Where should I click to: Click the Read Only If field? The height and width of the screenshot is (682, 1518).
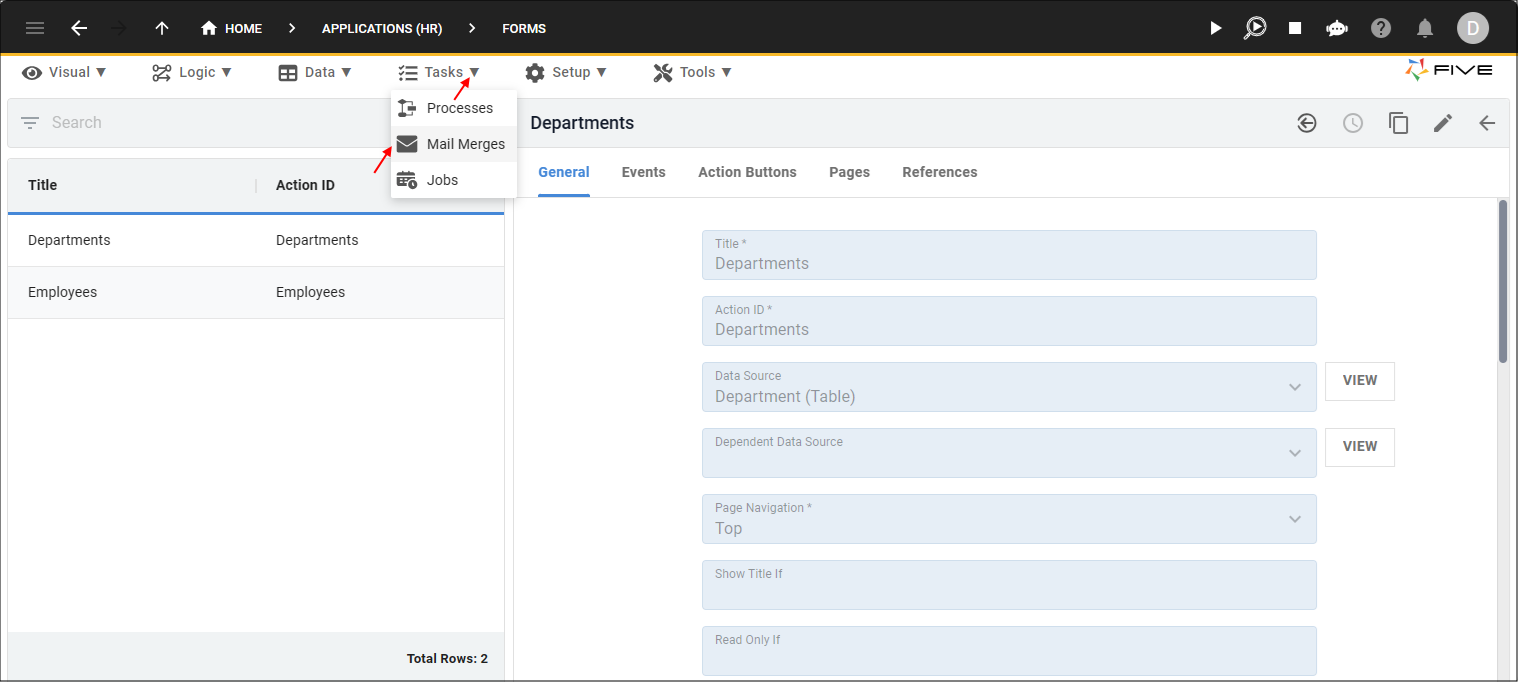(x=1009, y=651)
